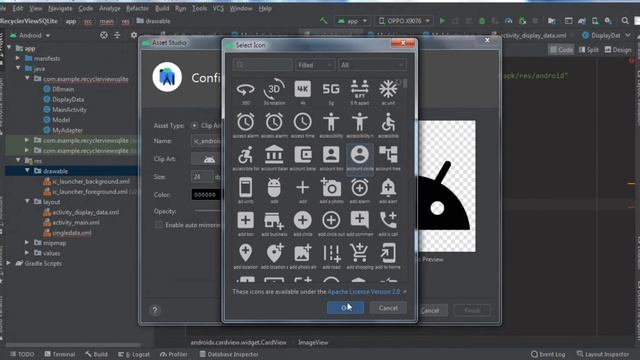Pick the 4K icon in the grid
The height and width of the screenshot is (360, 640).
tap(302, 89)
